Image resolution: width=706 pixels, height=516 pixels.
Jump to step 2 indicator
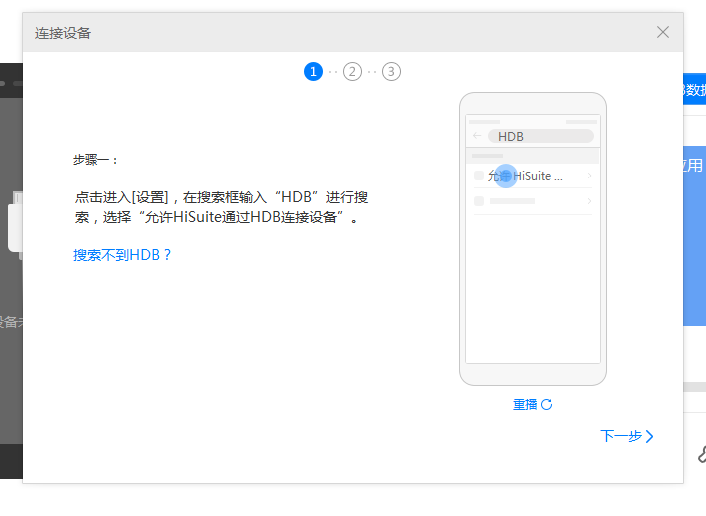(x=352, y=72)
